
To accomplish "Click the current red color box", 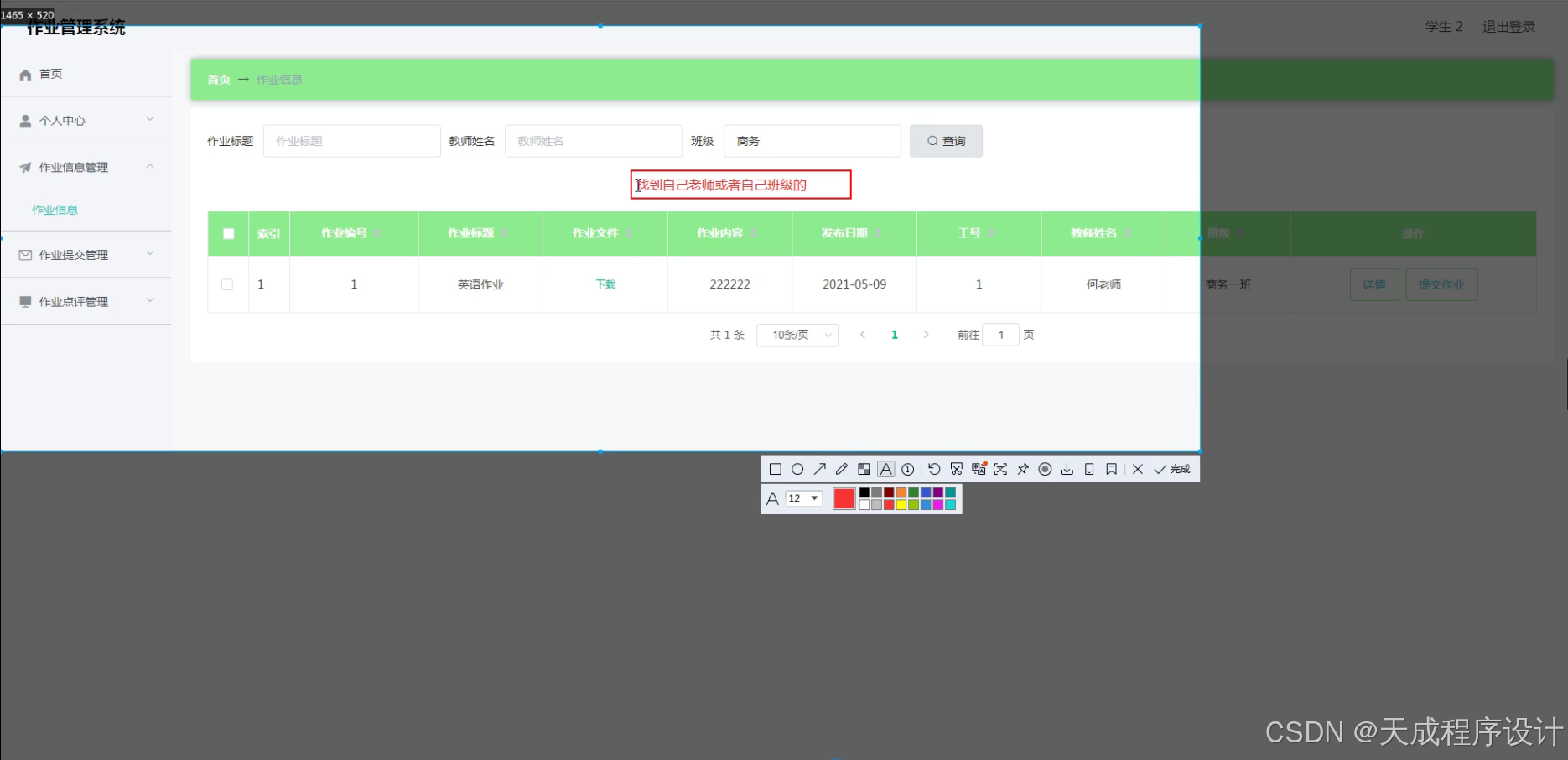I will 844,498.
